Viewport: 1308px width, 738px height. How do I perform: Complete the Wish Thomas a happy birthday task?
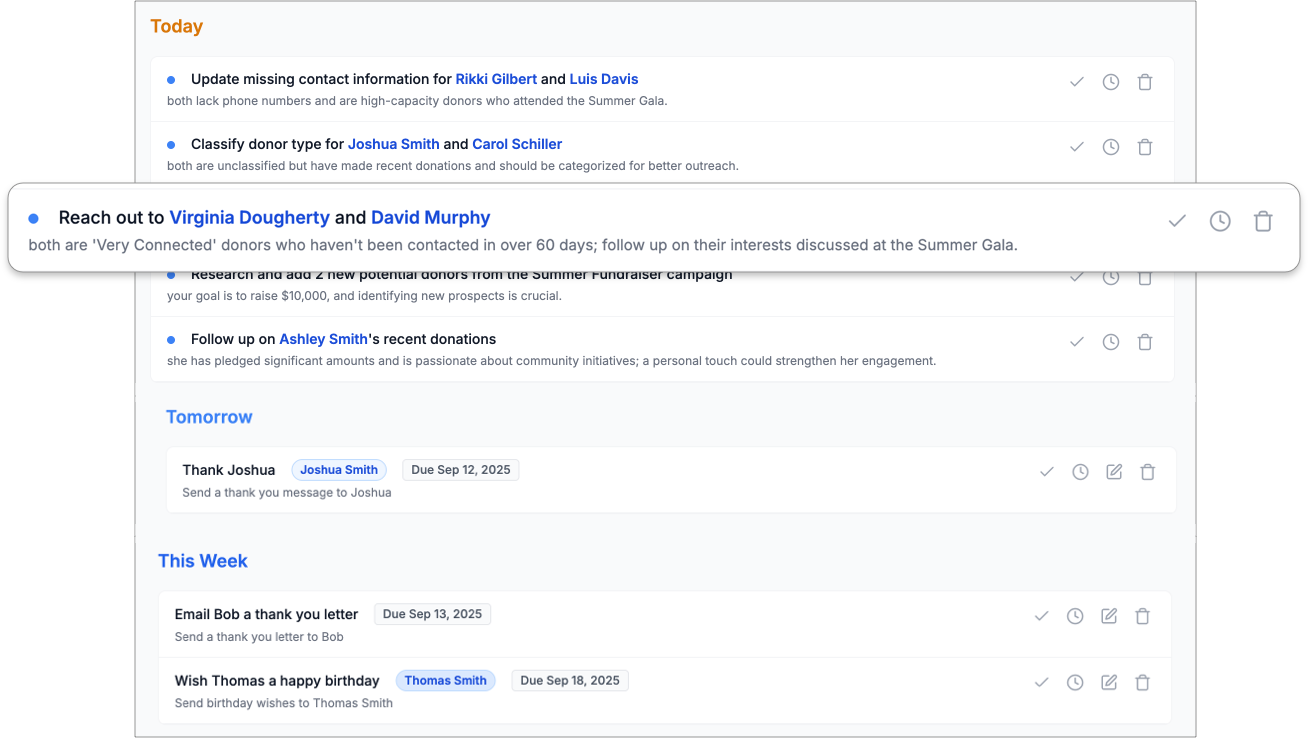point(1041,682)
